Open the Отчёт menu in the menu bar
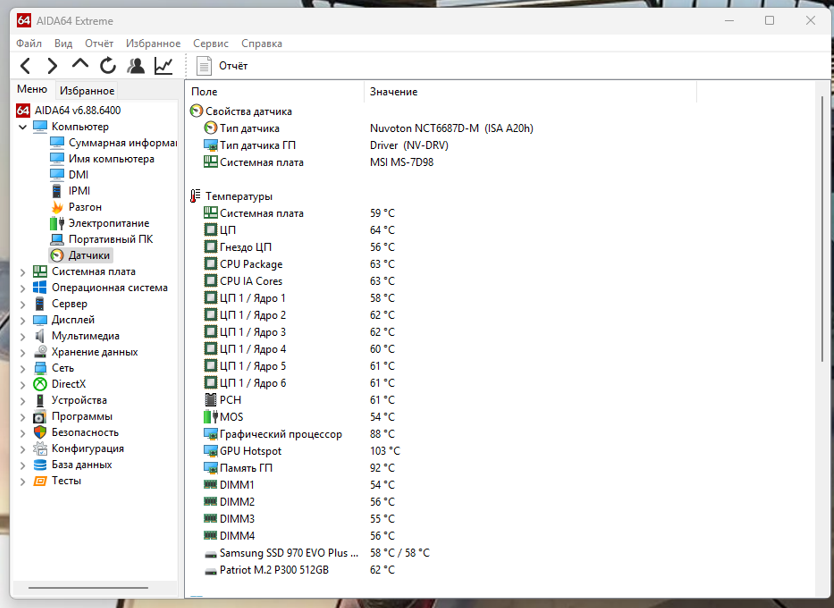Viewport: 834px width, 608px height. [99, 44]
